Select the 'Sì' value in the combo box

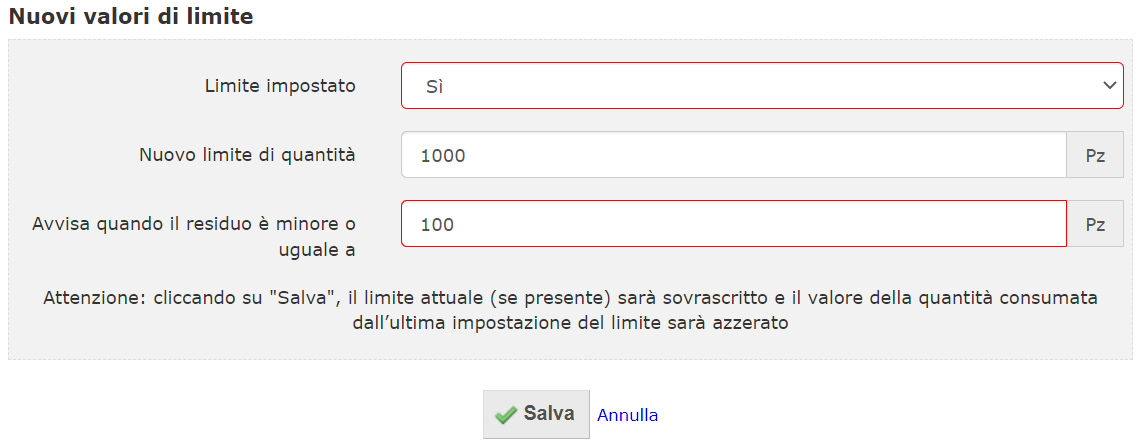click(434, 87)
